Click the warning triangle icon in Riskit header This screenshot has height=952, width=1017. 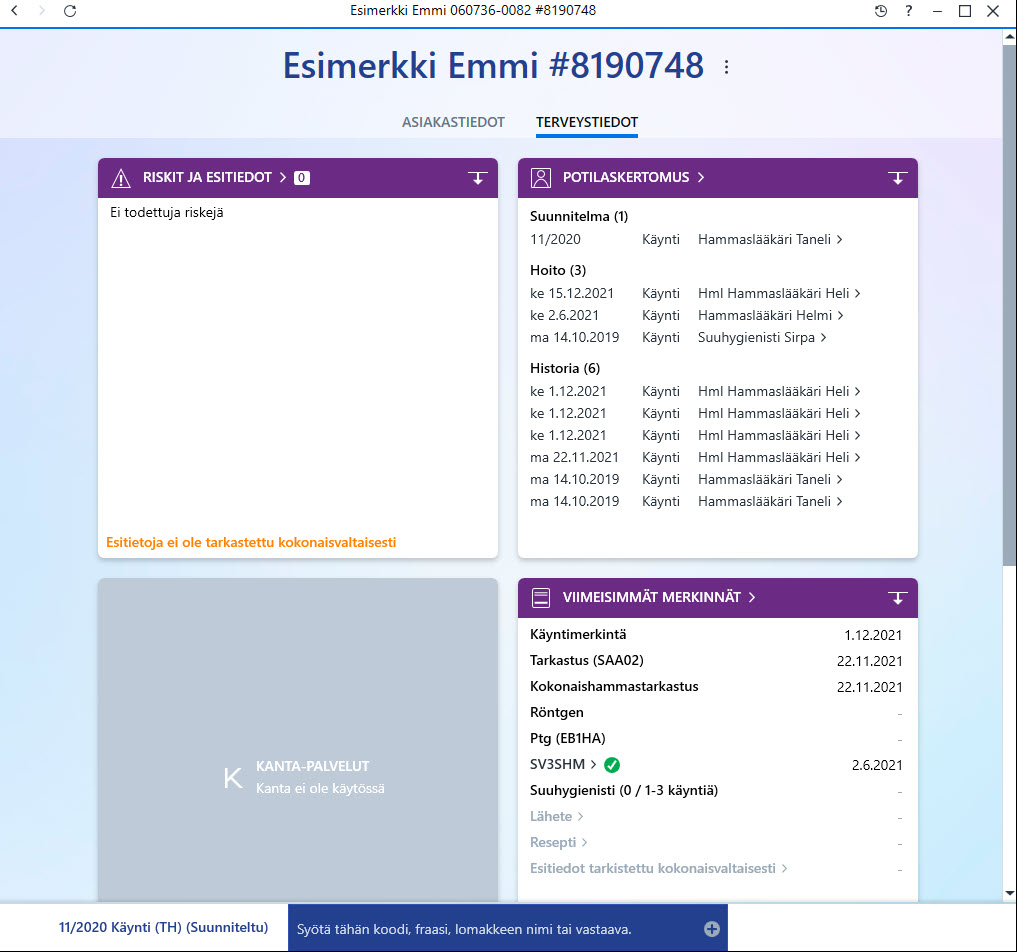tap(121, 178)
